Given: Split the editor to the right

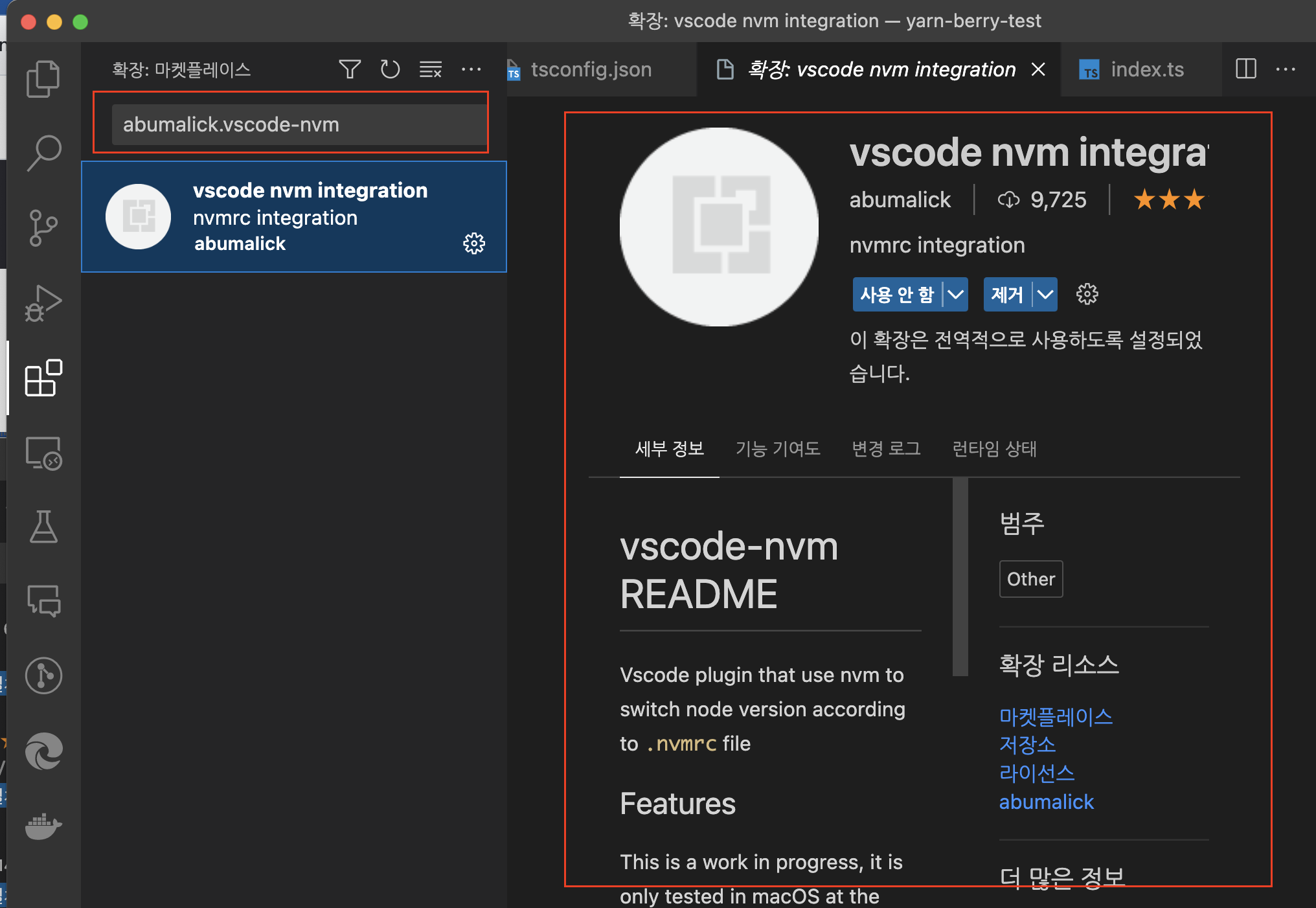Looking at the screenshot, I should pos(1246,69).
